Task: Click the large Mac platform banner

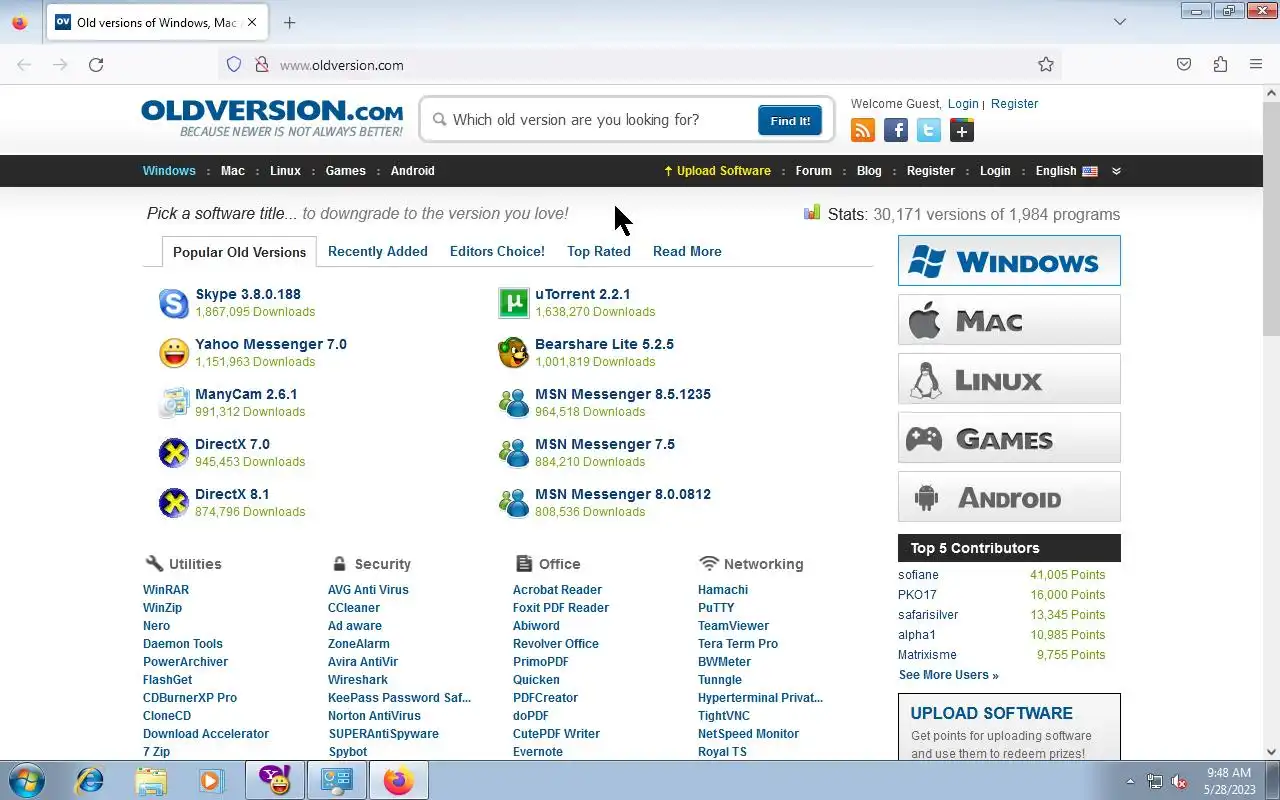Action: click(x=1009, y=320)
